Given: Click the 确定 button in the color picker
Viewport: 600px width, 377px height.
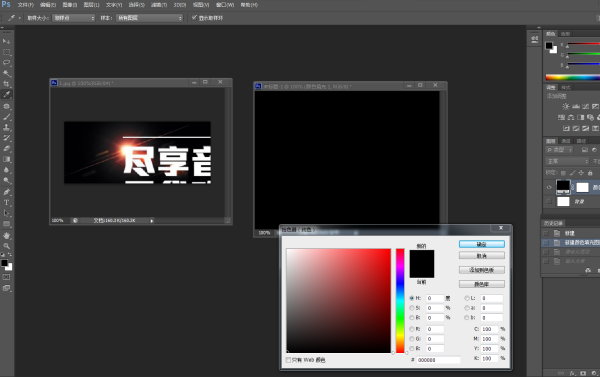Looking at the screenshot, I should (482, 244).
